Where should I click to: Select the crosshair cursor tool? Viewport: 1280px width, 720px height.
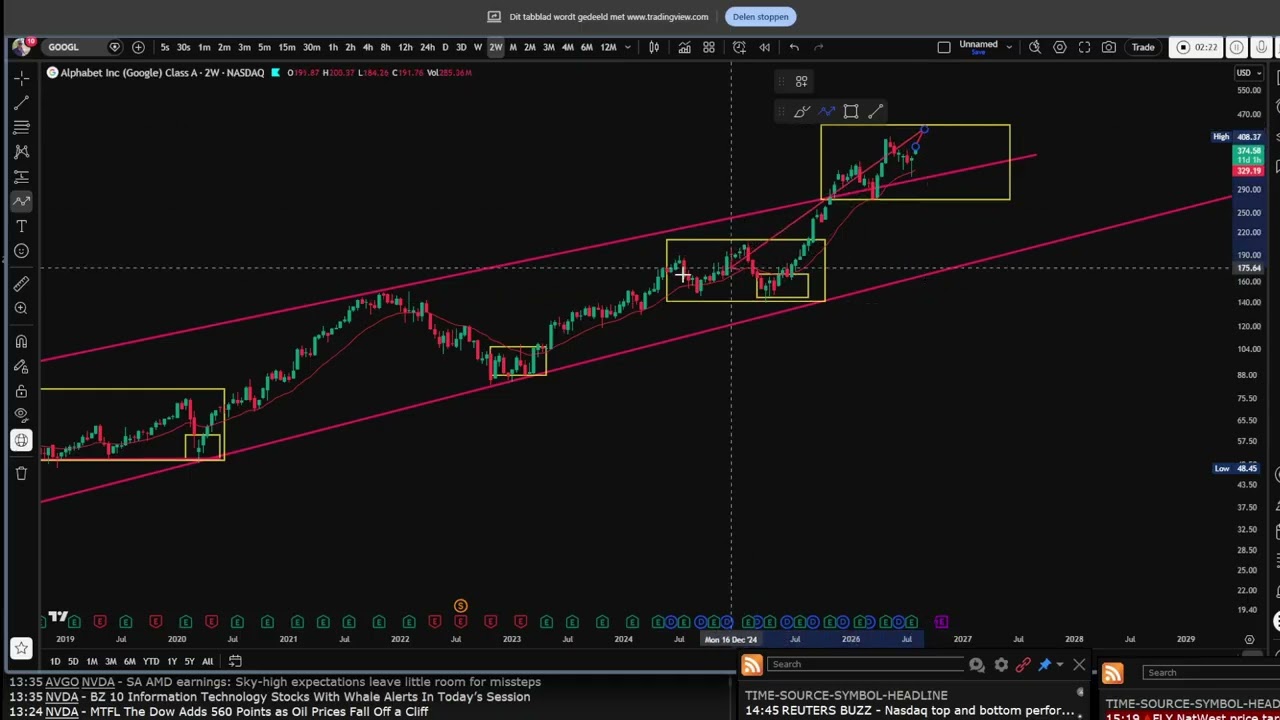pyautogui.click(x=21, y=78)
